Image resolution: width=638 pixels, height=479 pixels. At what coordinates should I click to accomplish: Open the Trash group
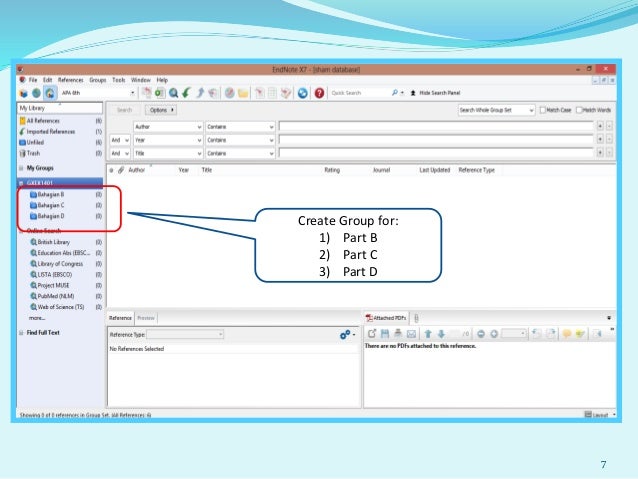click(x=60, y=153)
